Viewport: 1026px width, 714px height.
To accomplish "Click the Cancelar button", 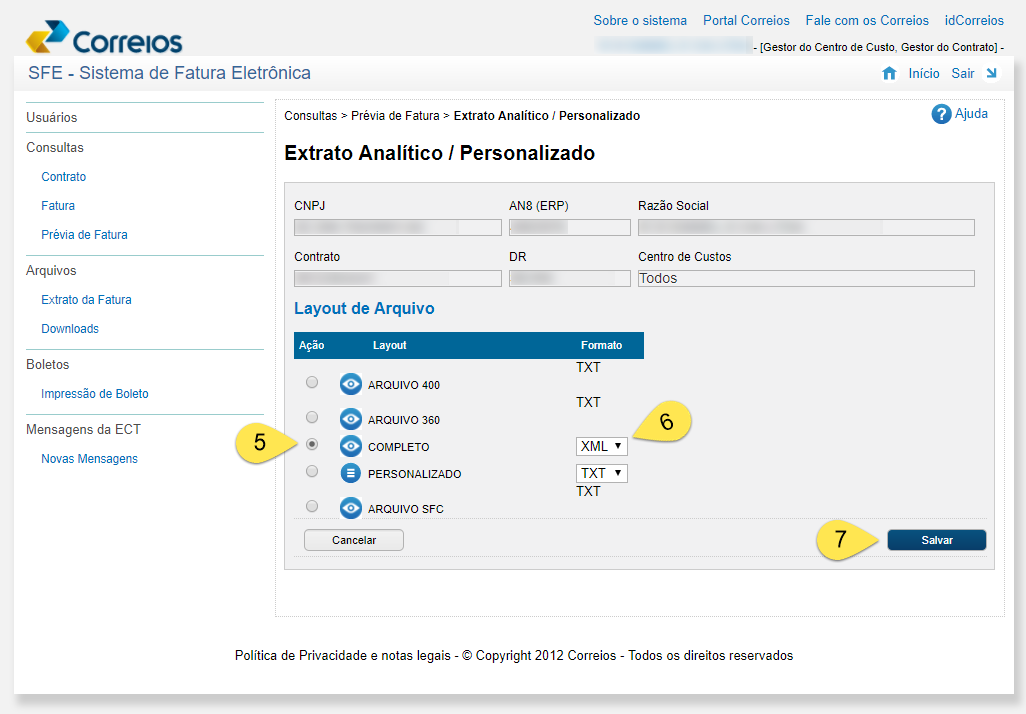I will 354,540.
